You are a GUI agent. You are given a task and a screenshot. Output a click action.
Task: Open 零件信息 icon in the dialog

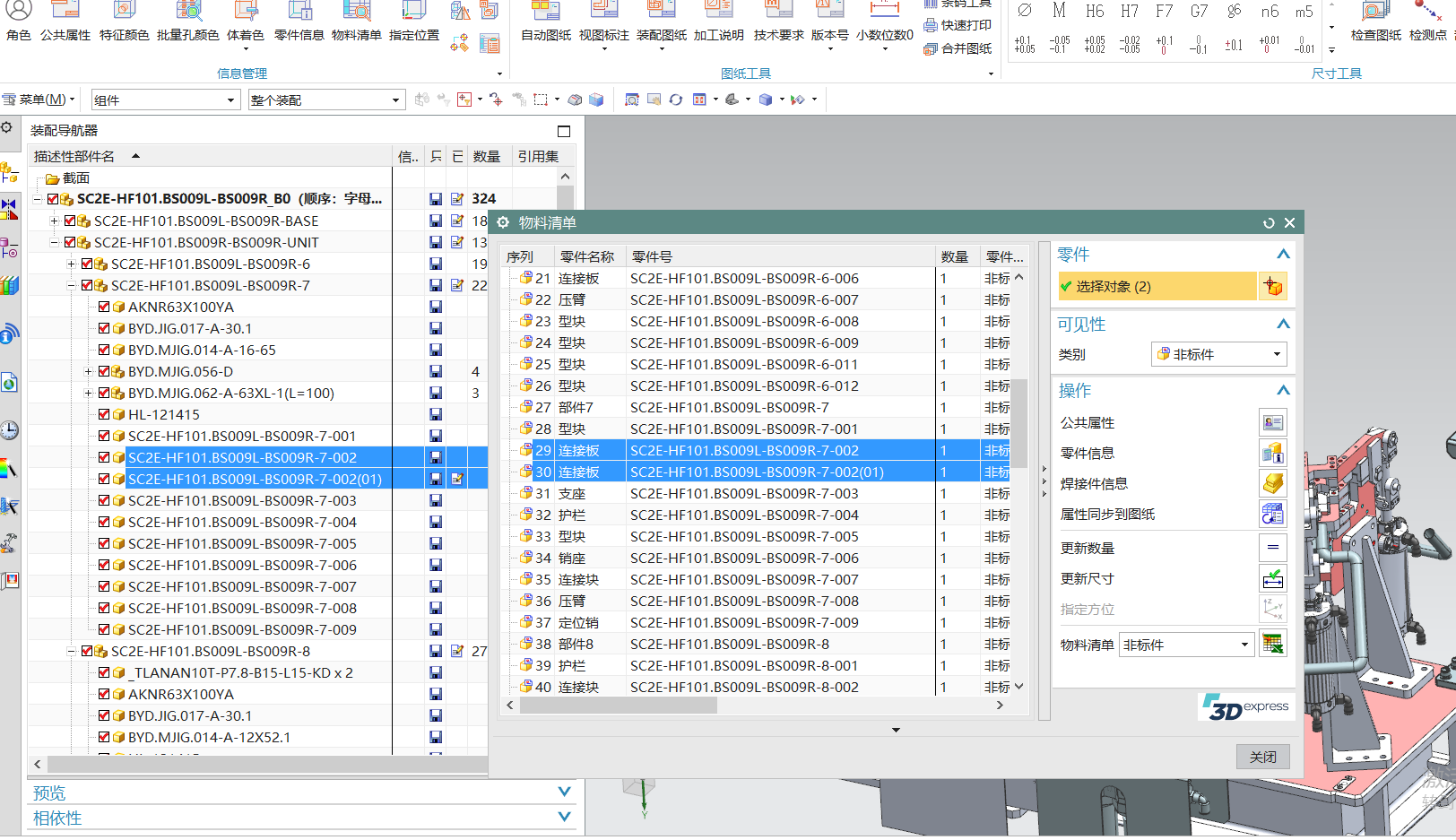1272,453
